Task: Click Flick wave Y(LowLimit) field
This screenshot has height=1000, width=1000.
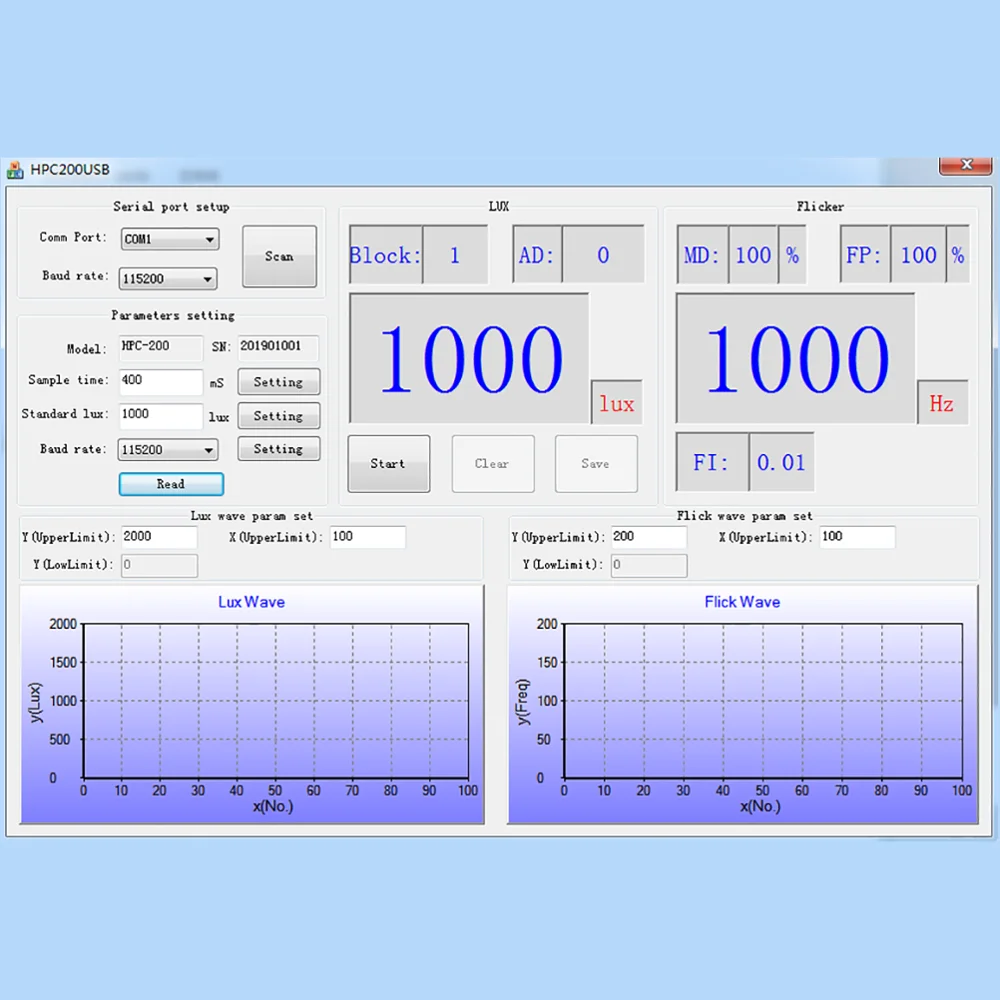Action: [x=649, y=565]
